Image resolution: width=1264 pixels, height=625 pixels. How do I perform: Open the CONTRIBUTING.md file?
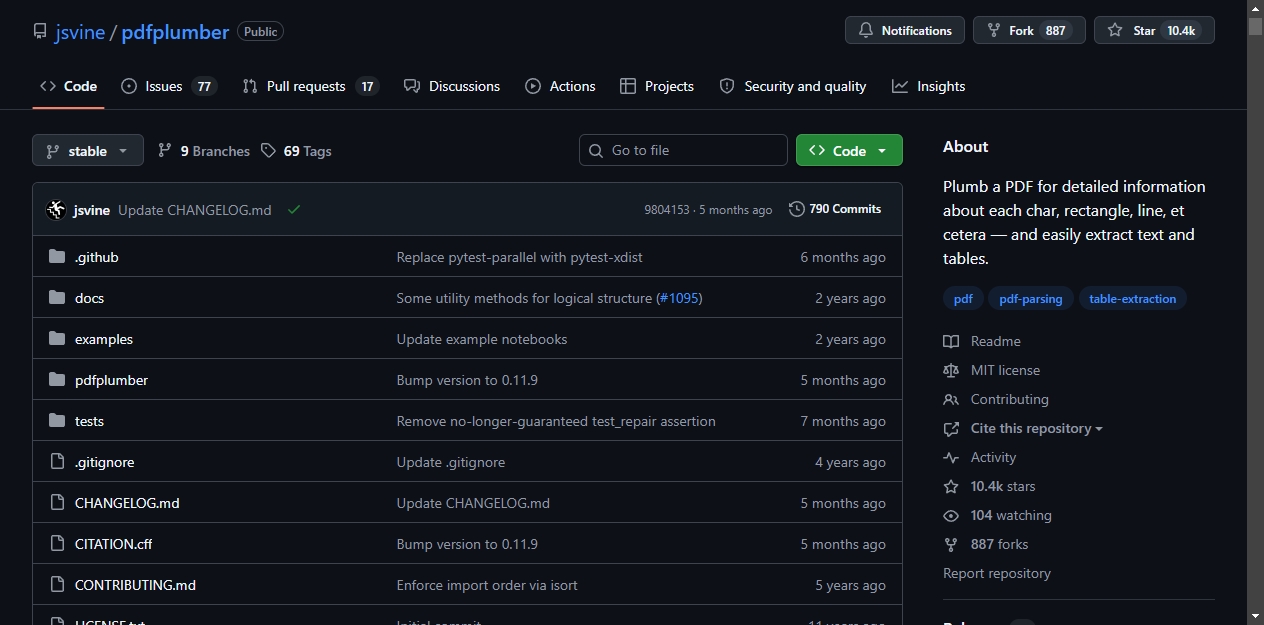(135, 585)
